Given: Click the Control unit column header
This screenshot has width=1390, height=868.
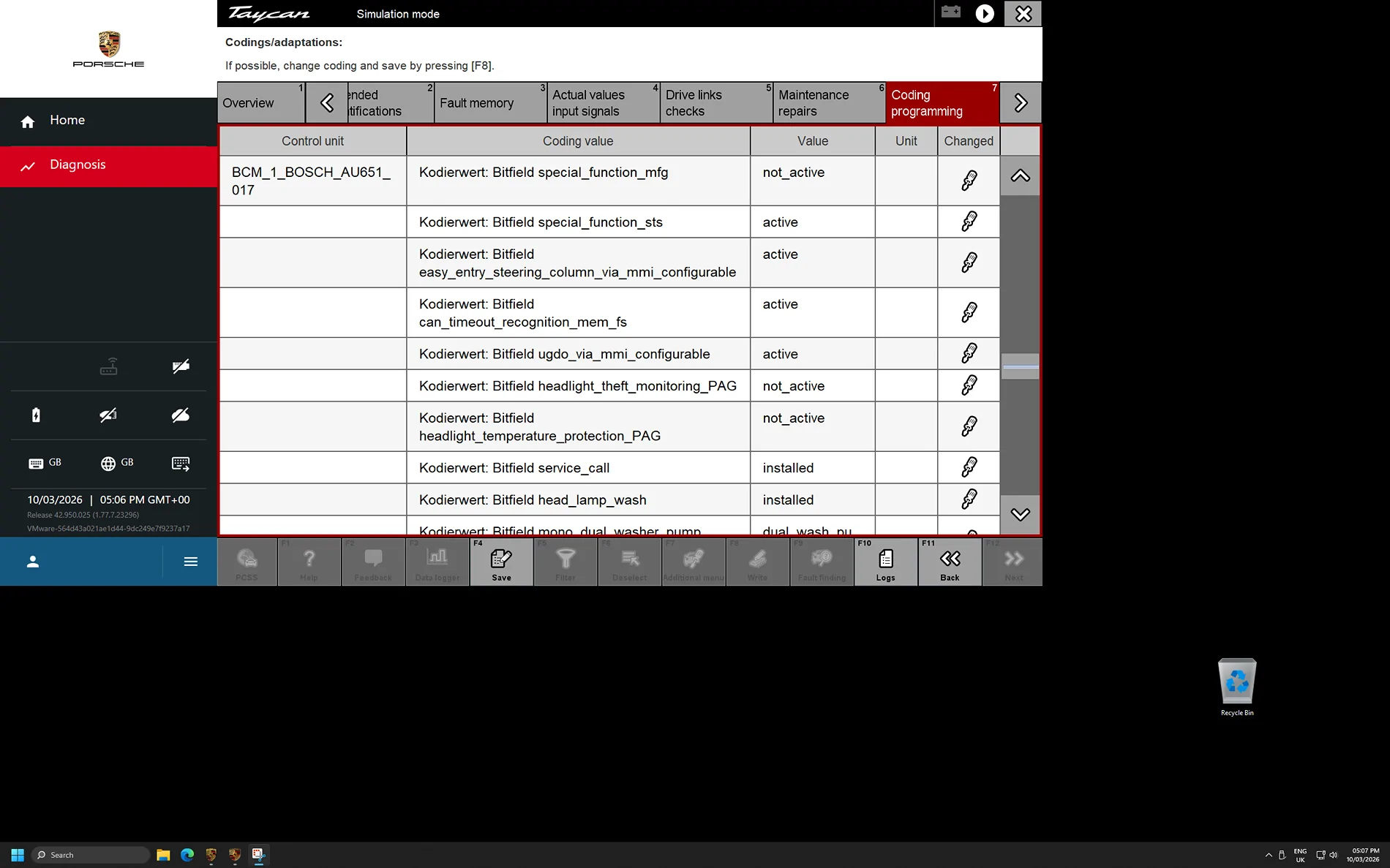Looking at the screenshot, I should (x=312, y=141).
